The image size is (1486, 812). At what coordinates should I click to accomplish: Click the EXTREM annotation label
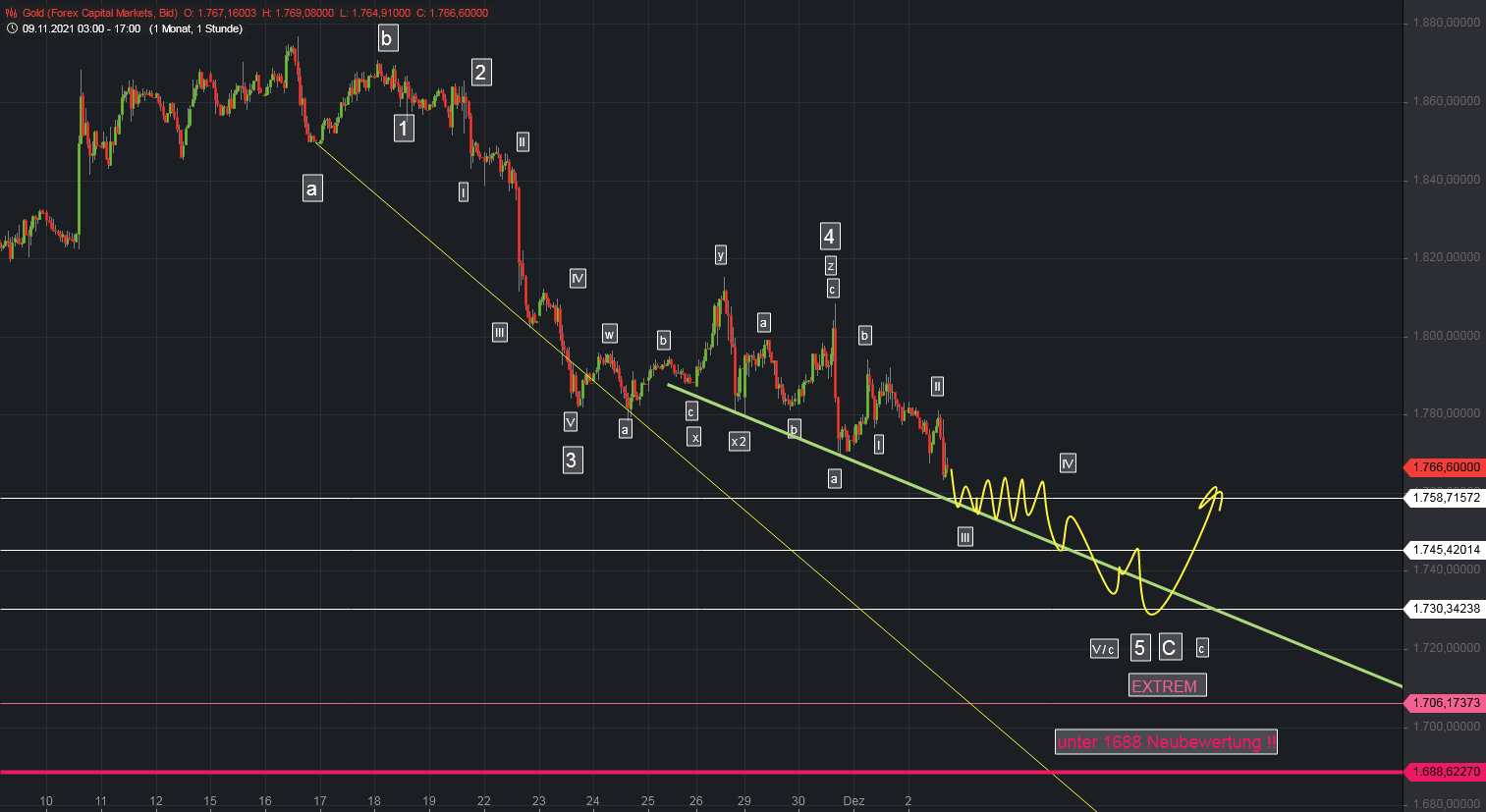point(1167,685)
